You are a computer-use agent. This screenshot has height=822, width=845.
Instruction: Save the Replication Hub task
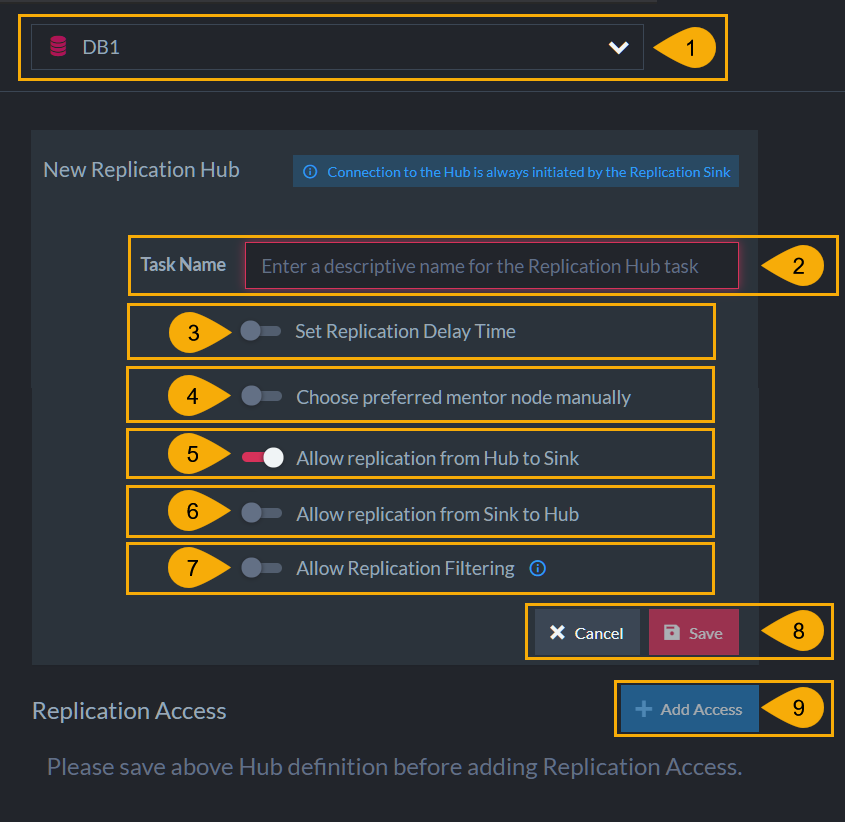coord(694,632)
